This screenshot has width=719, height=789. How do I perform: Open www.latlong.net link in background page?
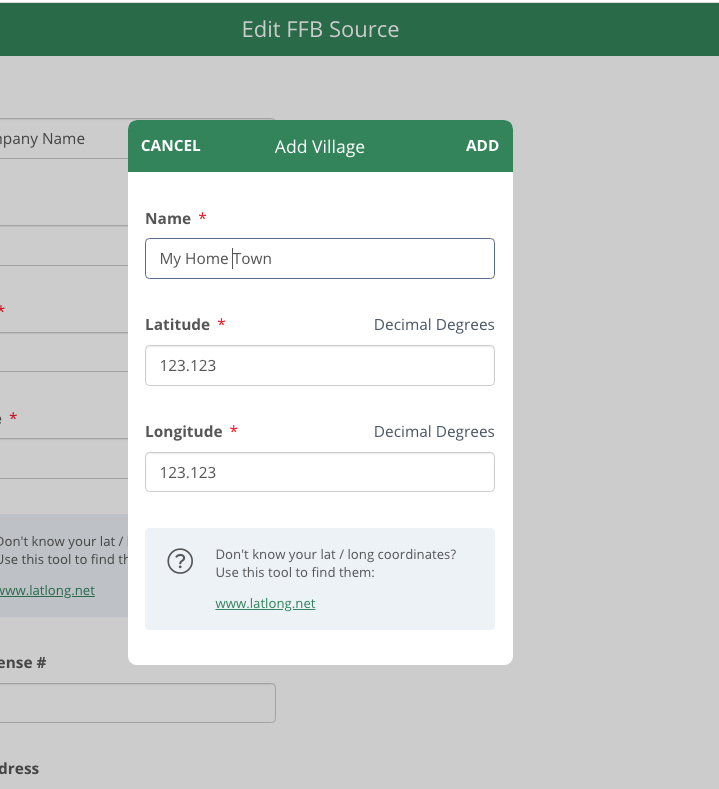coord(47,590)
